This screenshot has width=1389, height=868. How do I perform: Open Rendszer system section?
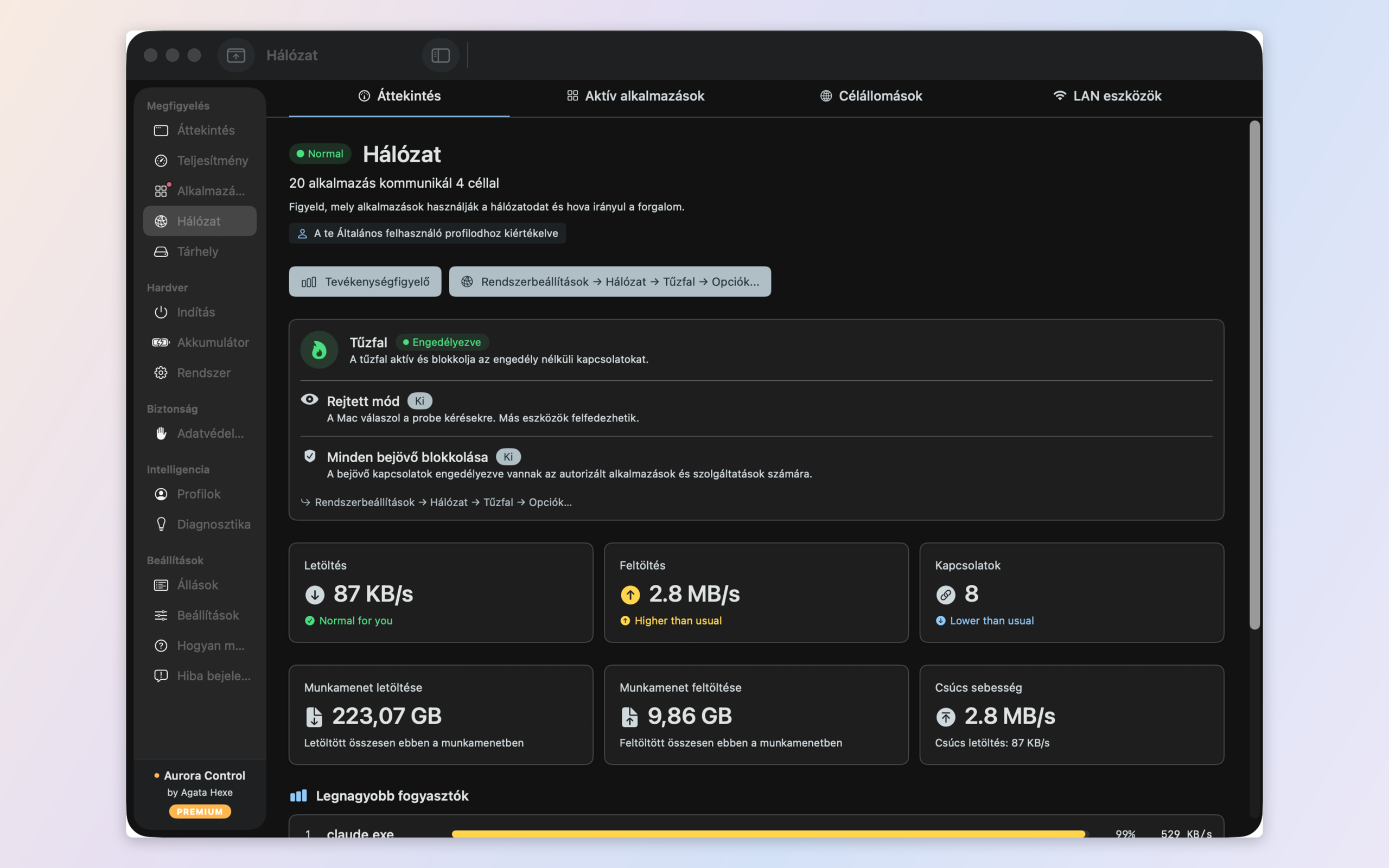click(200, 373)
